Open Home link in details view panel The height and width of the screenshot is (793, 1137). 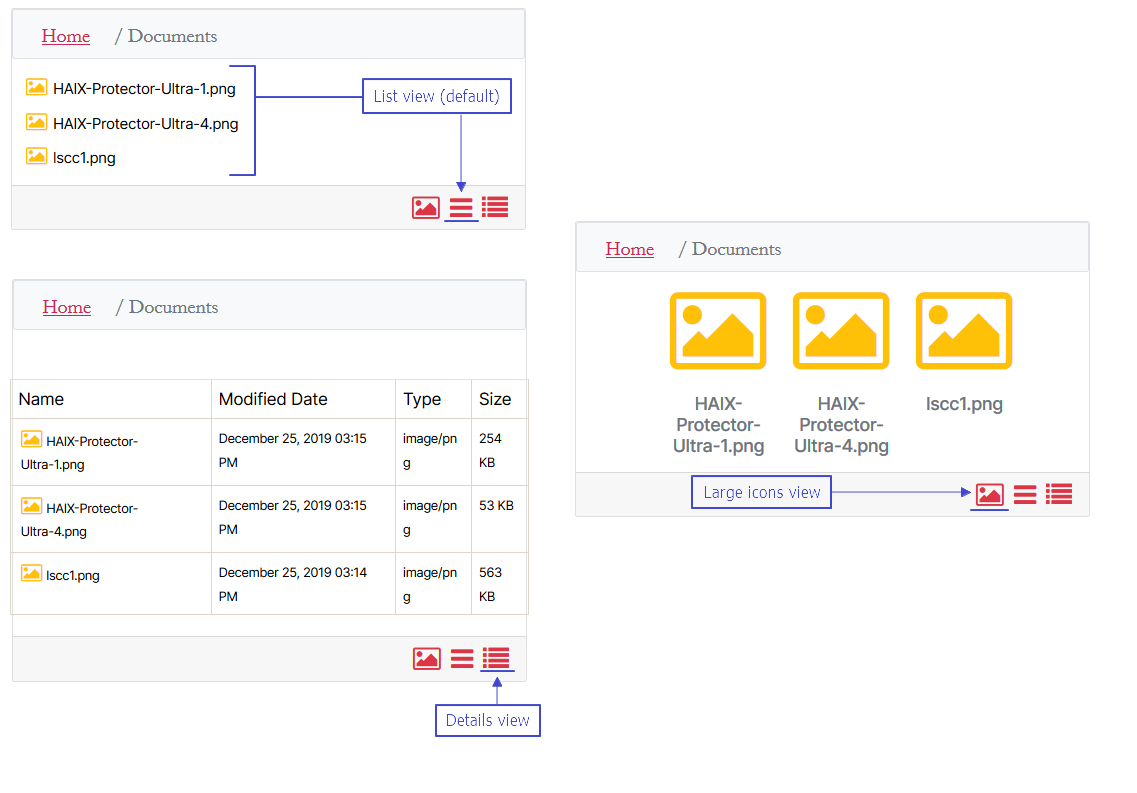pos(67,307)
